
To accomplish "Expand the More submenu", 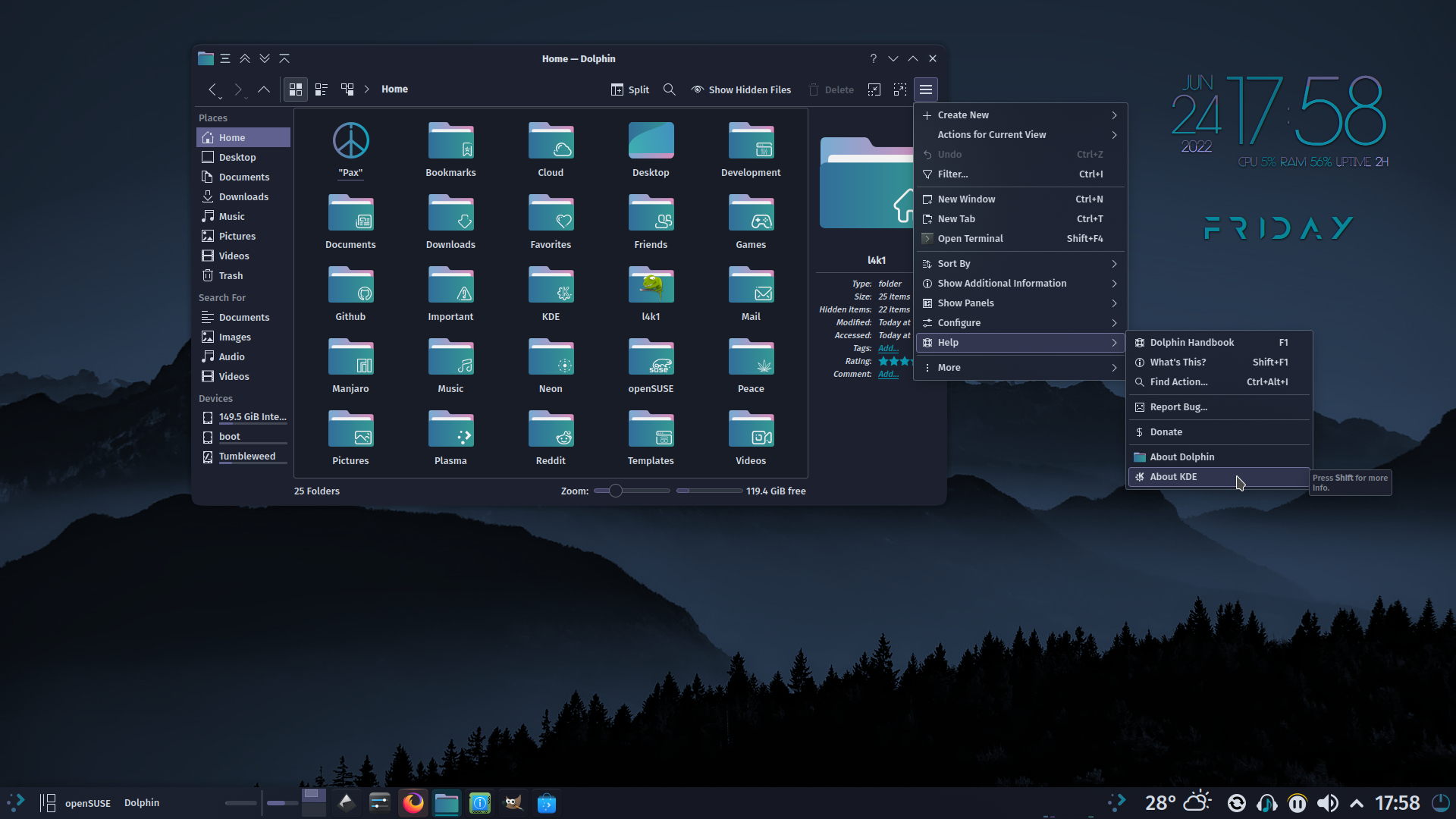I will click(1020, 368).
